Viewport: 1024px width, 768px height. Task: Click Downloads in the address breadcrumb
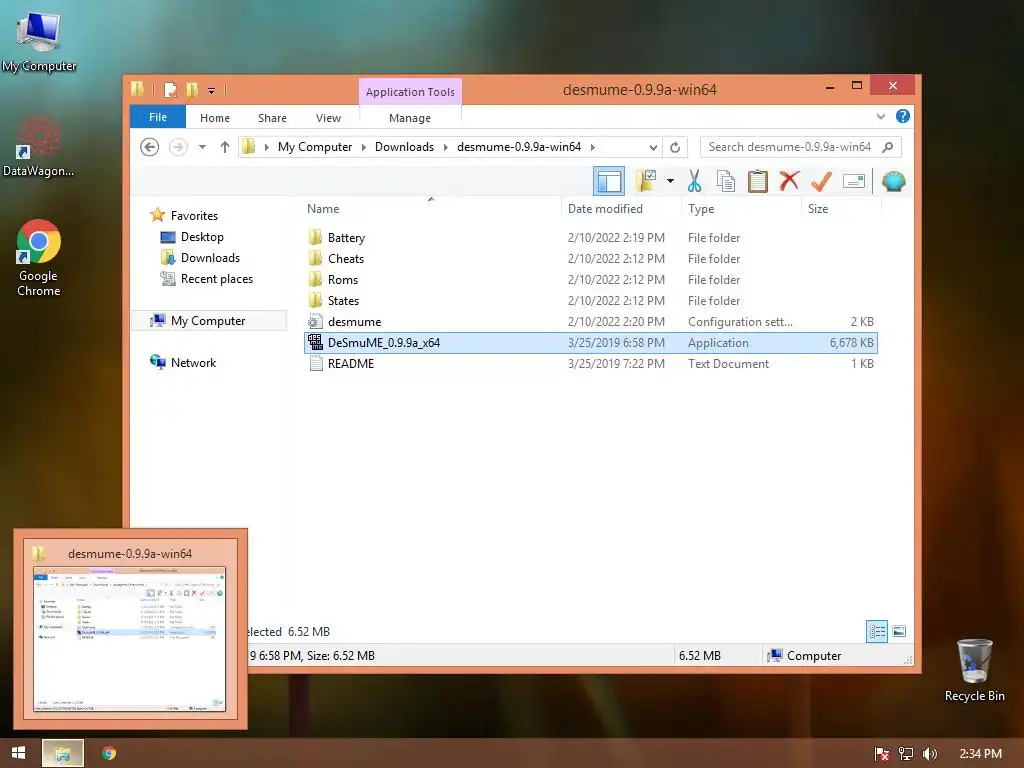point(404,147)
